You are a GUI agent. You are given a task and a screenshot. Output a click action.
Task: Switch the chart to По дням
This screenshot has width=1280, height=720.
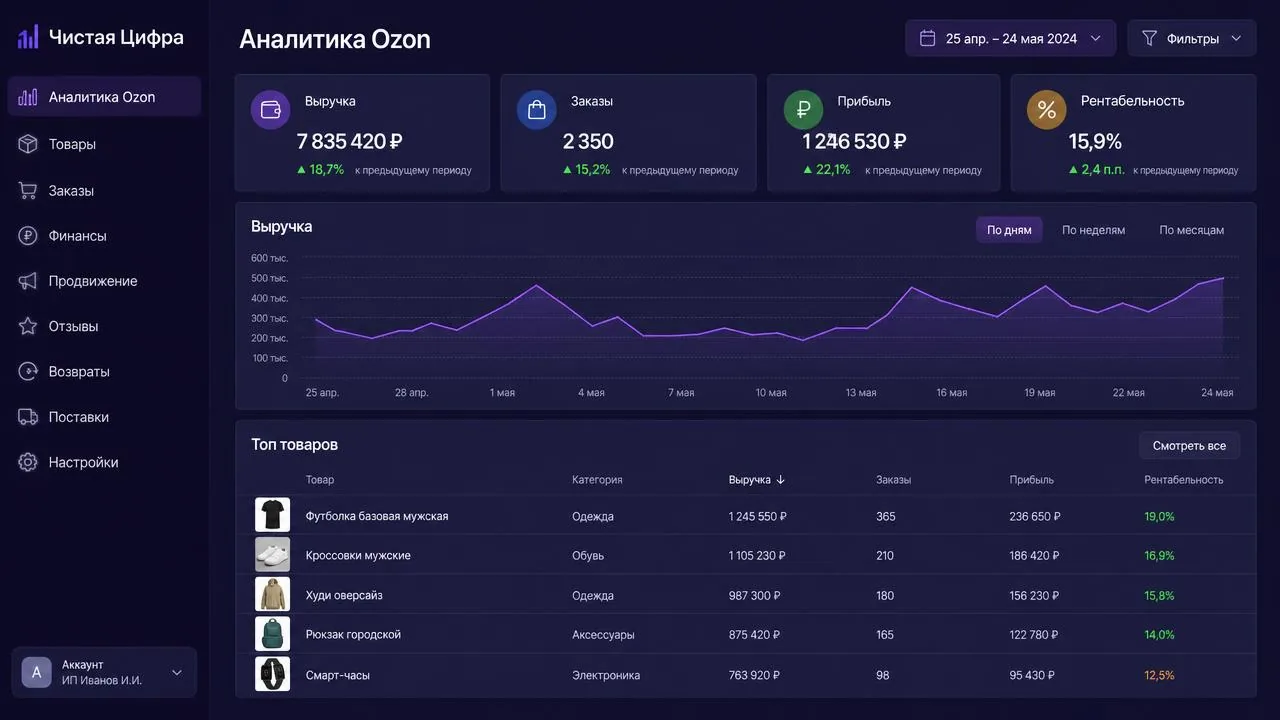pos(1009,230)
